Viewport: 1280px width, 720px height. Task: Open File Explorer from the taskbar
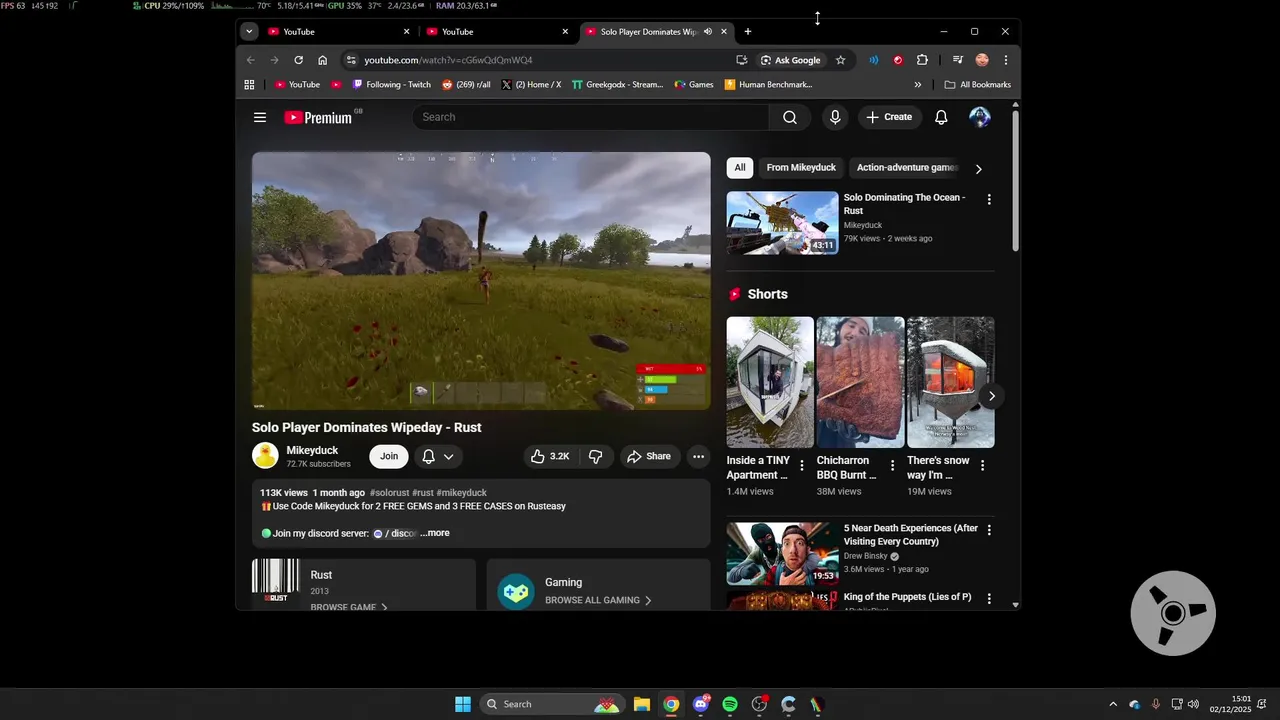(x=642, y=704)
